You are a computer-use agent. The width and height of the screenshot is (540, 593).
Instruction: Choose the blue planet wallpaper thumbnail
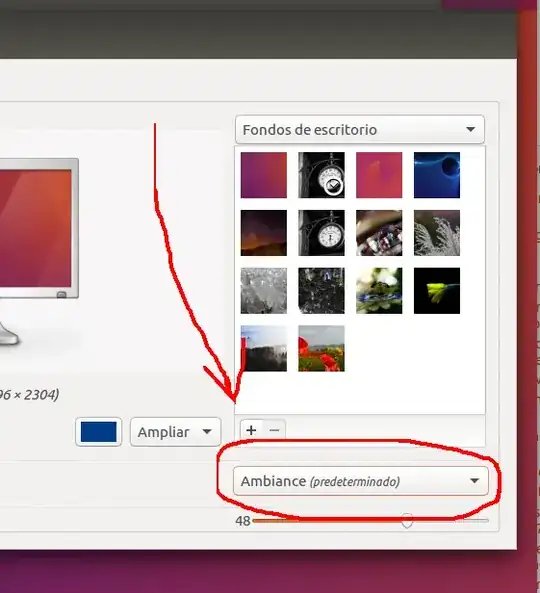pyautogui.click(x=437, y=175)
